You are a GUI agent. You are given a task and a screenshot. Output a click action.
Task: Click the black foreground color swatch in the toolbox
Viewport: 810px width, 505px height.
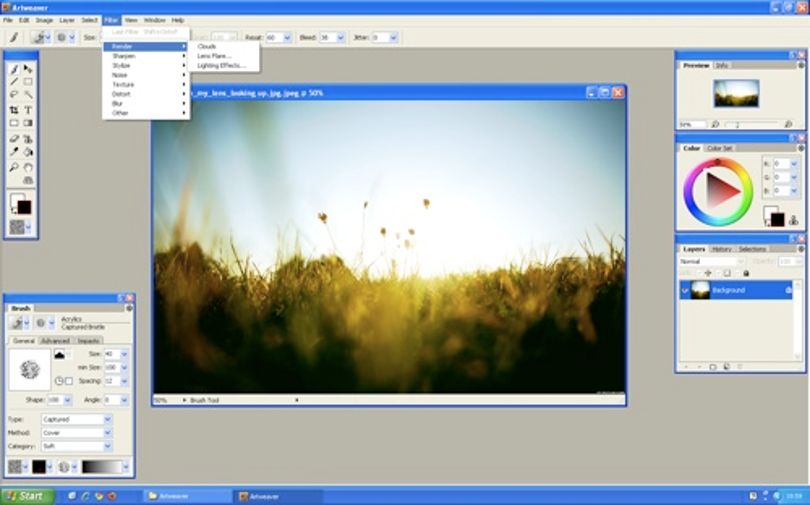tap(24, 208)
